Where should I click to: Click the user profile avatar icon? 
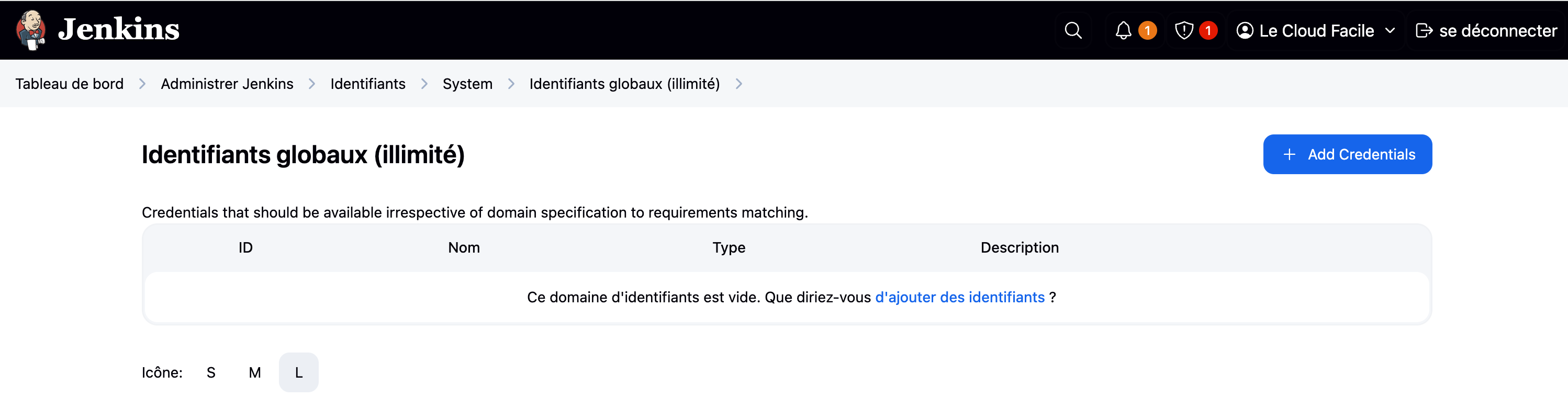coord(1245,30)
